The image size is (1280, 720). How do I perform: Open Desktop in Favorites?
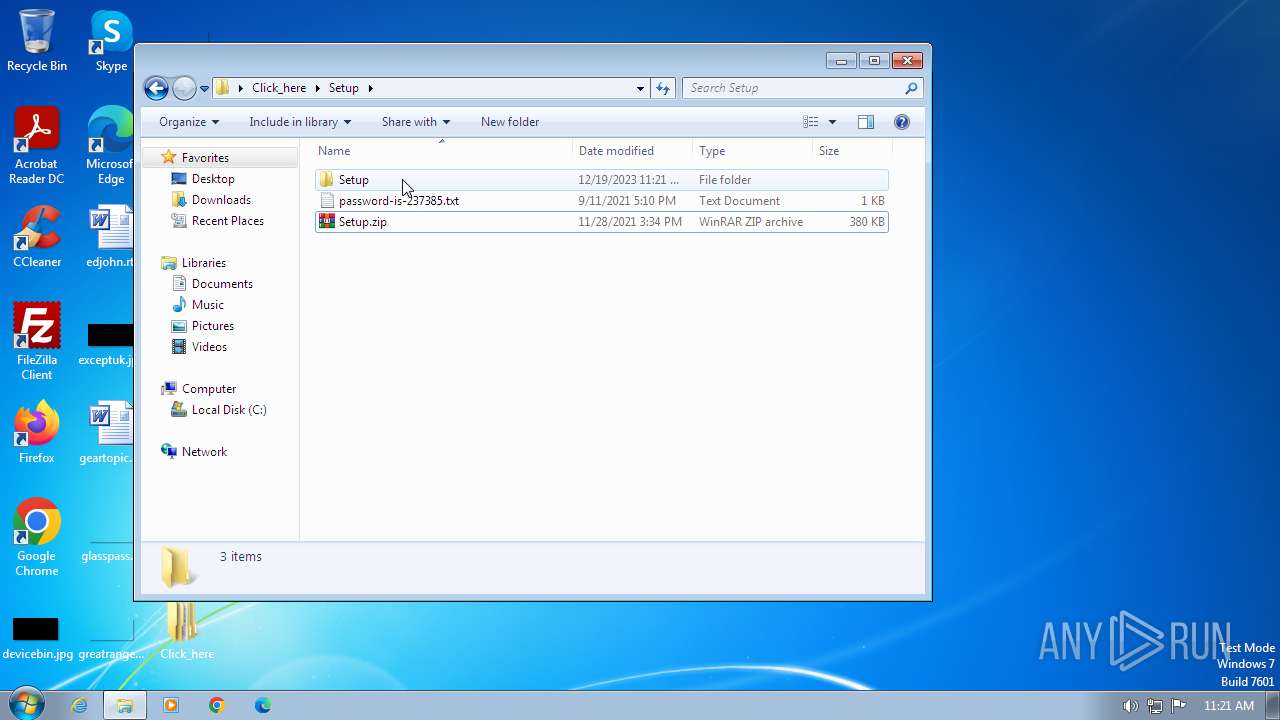[x=213, y=179]
